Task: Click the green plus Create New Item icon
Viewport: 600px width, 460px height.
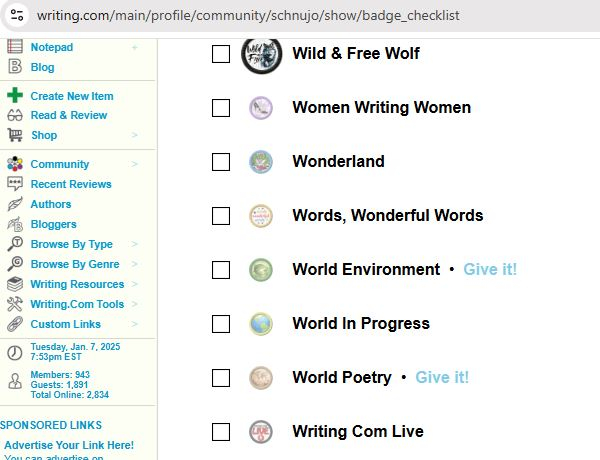Action: (x=15, y=95)
